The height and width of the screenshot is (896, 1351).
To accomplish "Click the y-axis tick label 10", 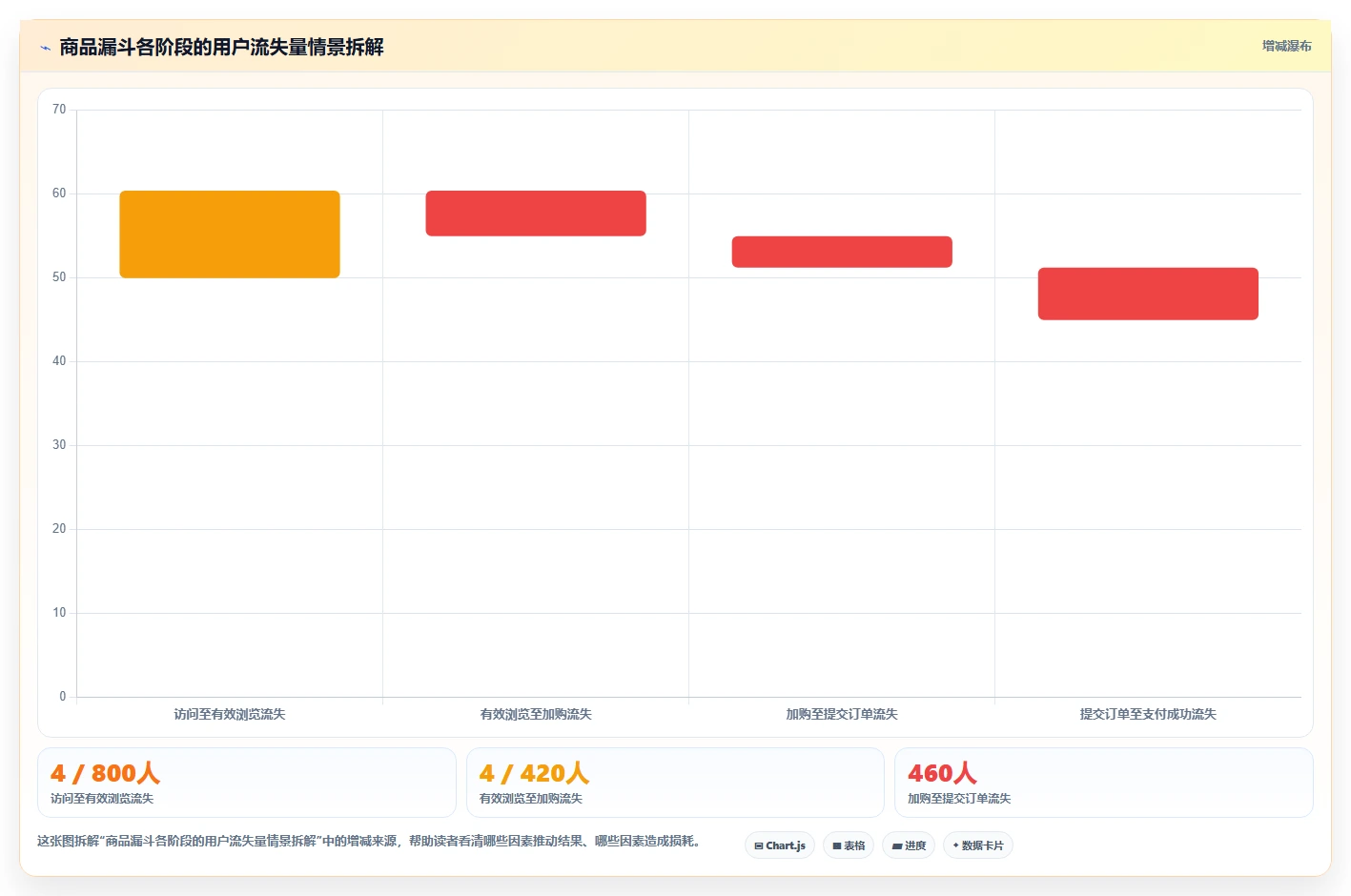I will coord(59,613).
